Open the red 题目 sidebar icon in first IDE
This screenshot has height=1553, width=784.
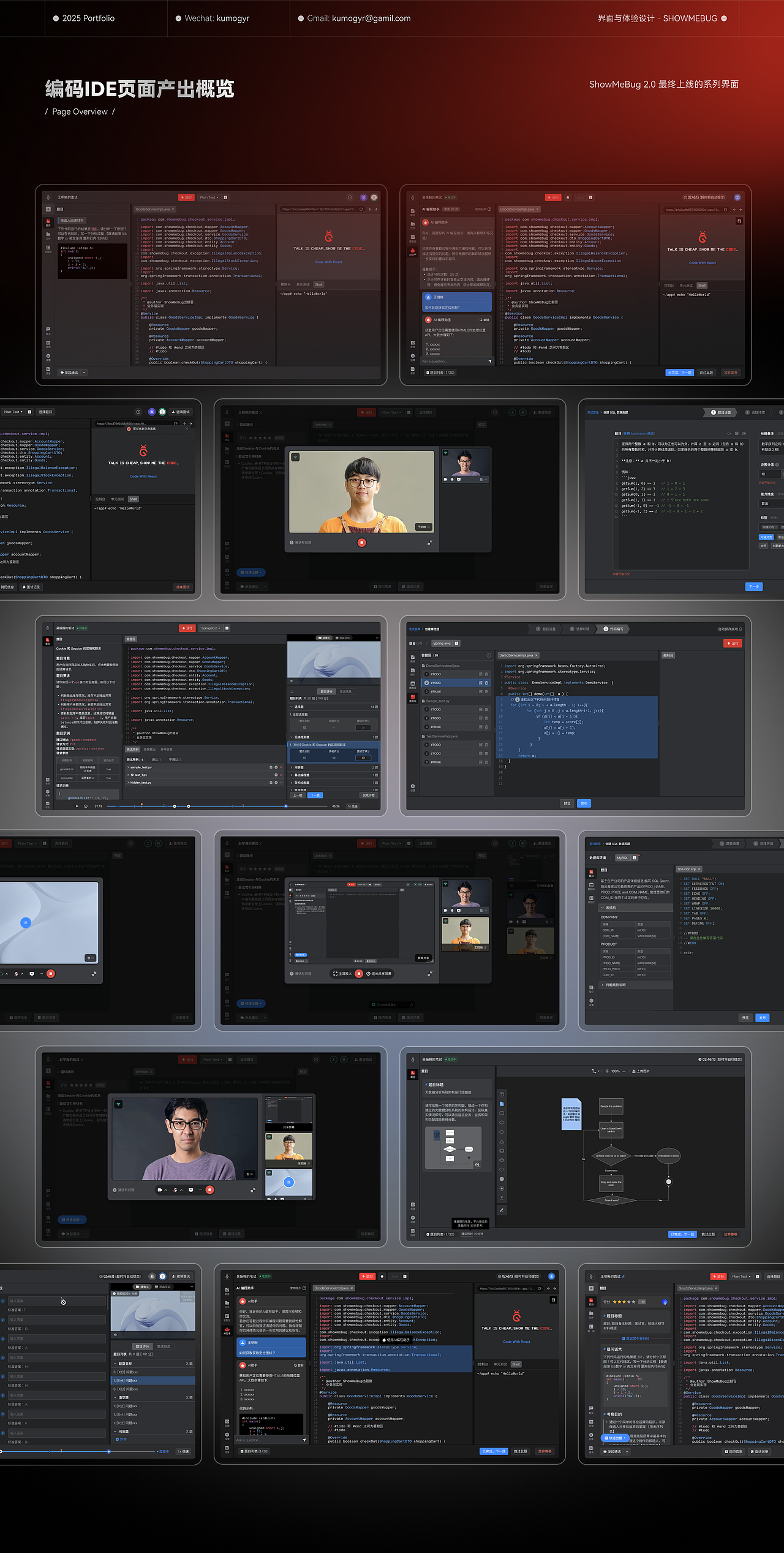pyautogui.click(x=48, y=222)
